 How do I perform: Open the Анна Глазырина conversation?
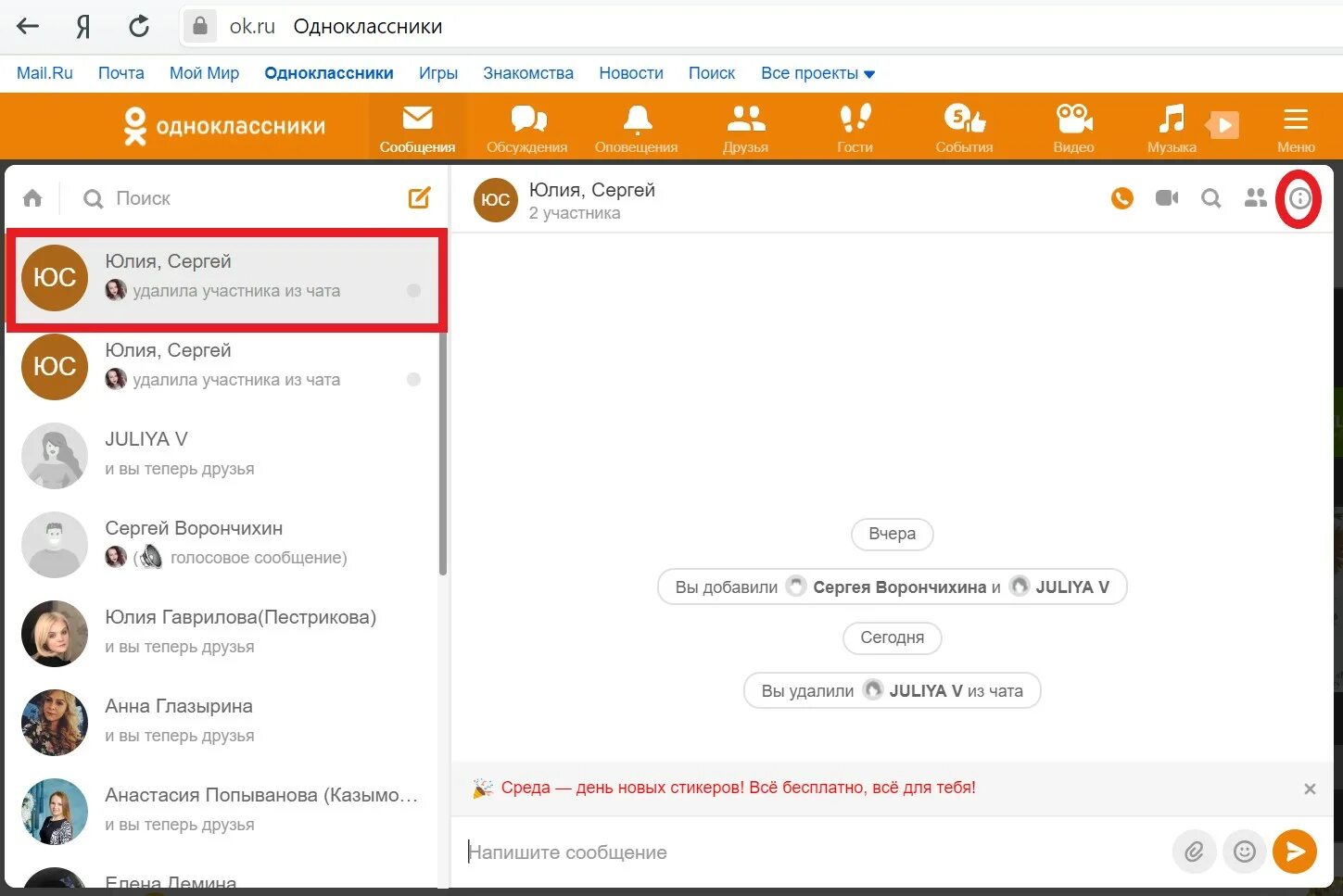(222, 722)
